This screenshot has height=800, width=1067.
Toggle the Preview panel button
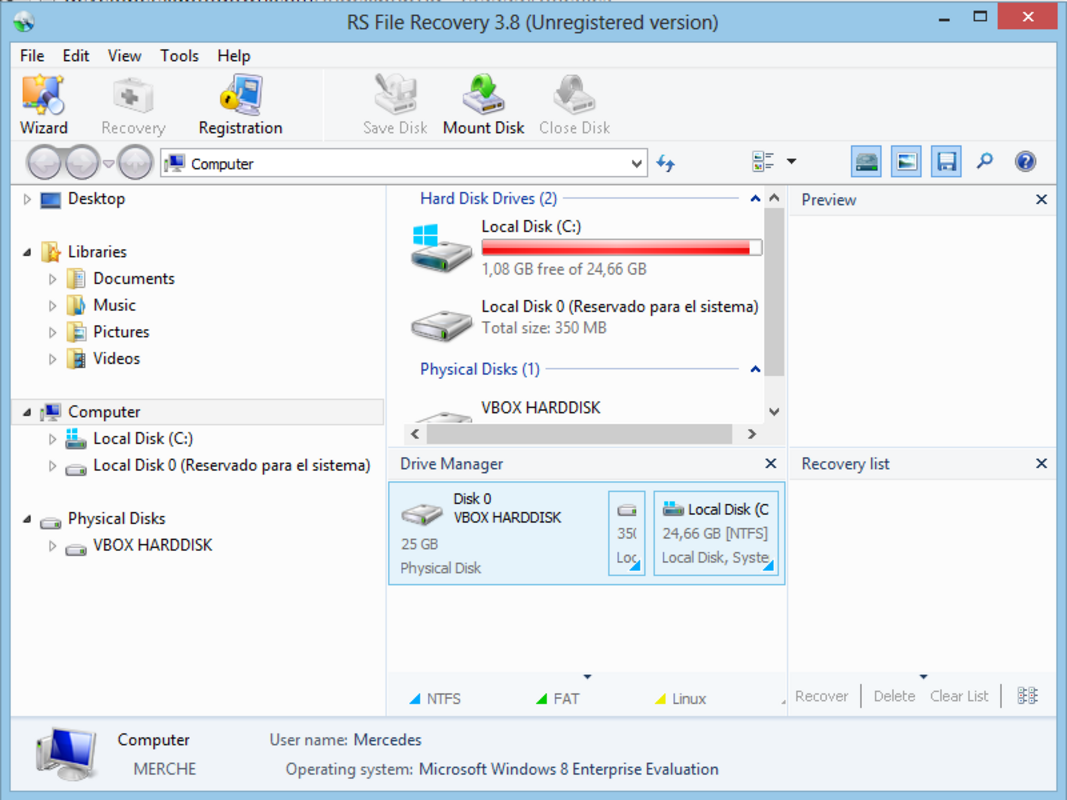pos(906,162)
